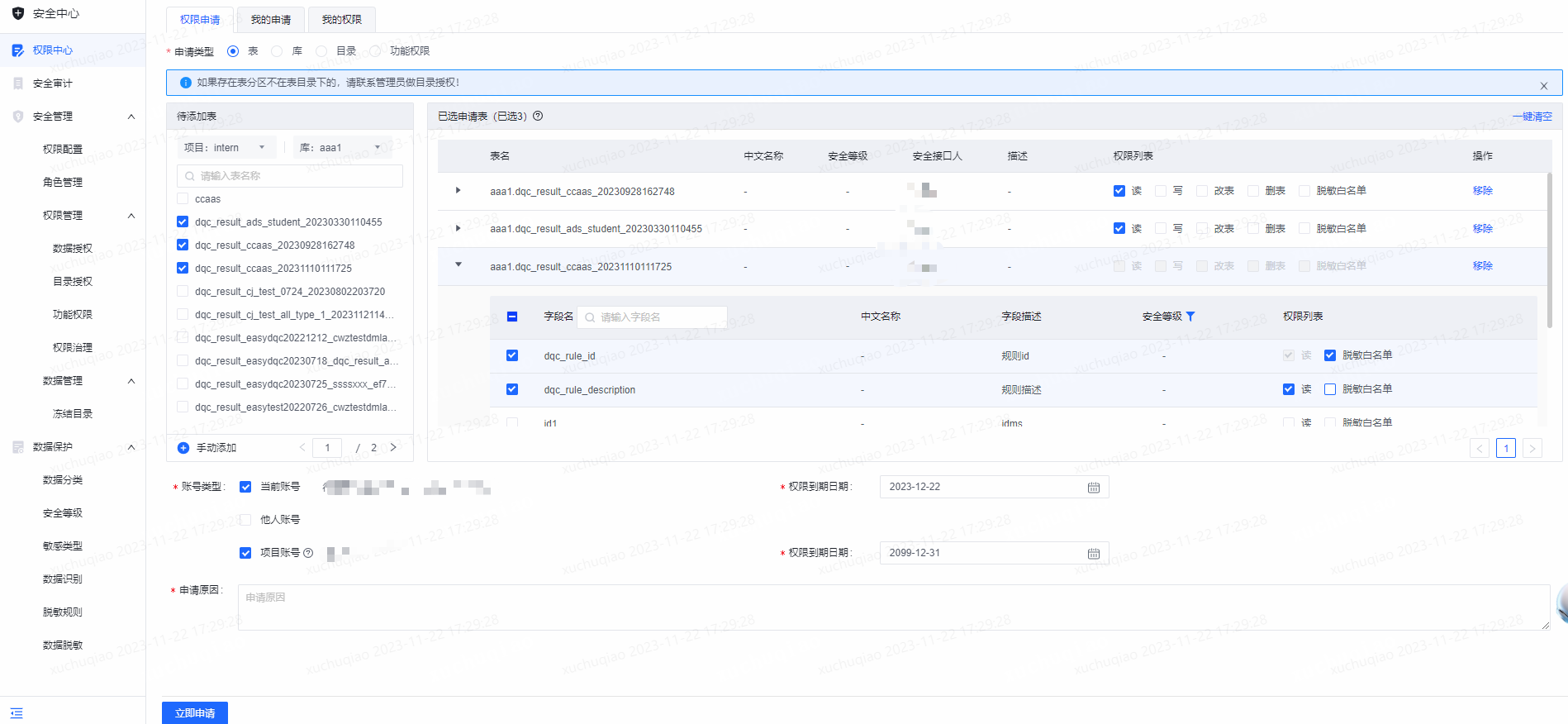Click the 请输入字段名 search field
The image size is (1568, 724).
point(653,317)
